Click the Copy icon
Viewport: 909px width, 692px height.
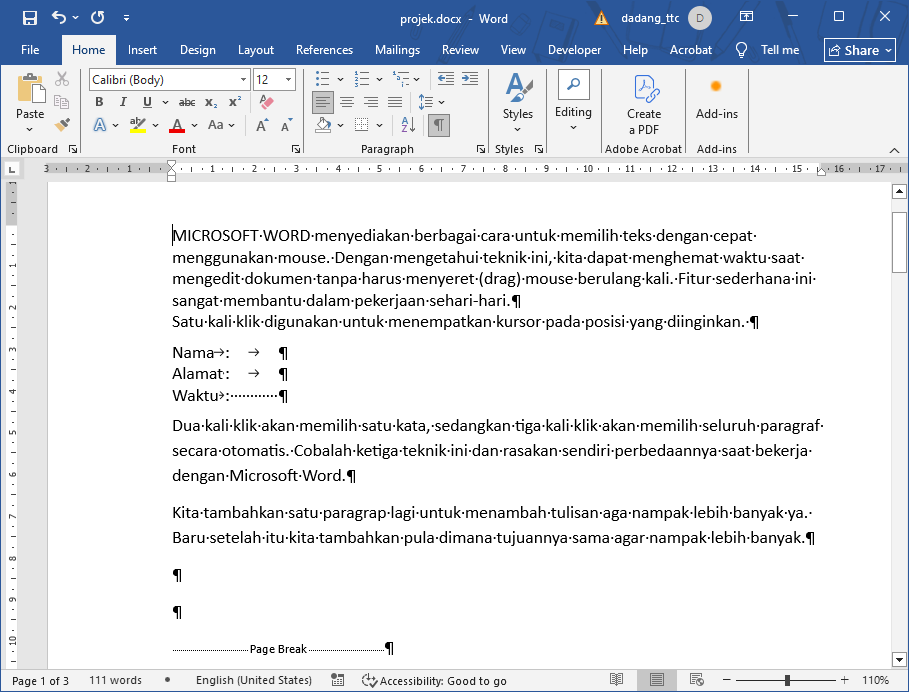(62, 102)
